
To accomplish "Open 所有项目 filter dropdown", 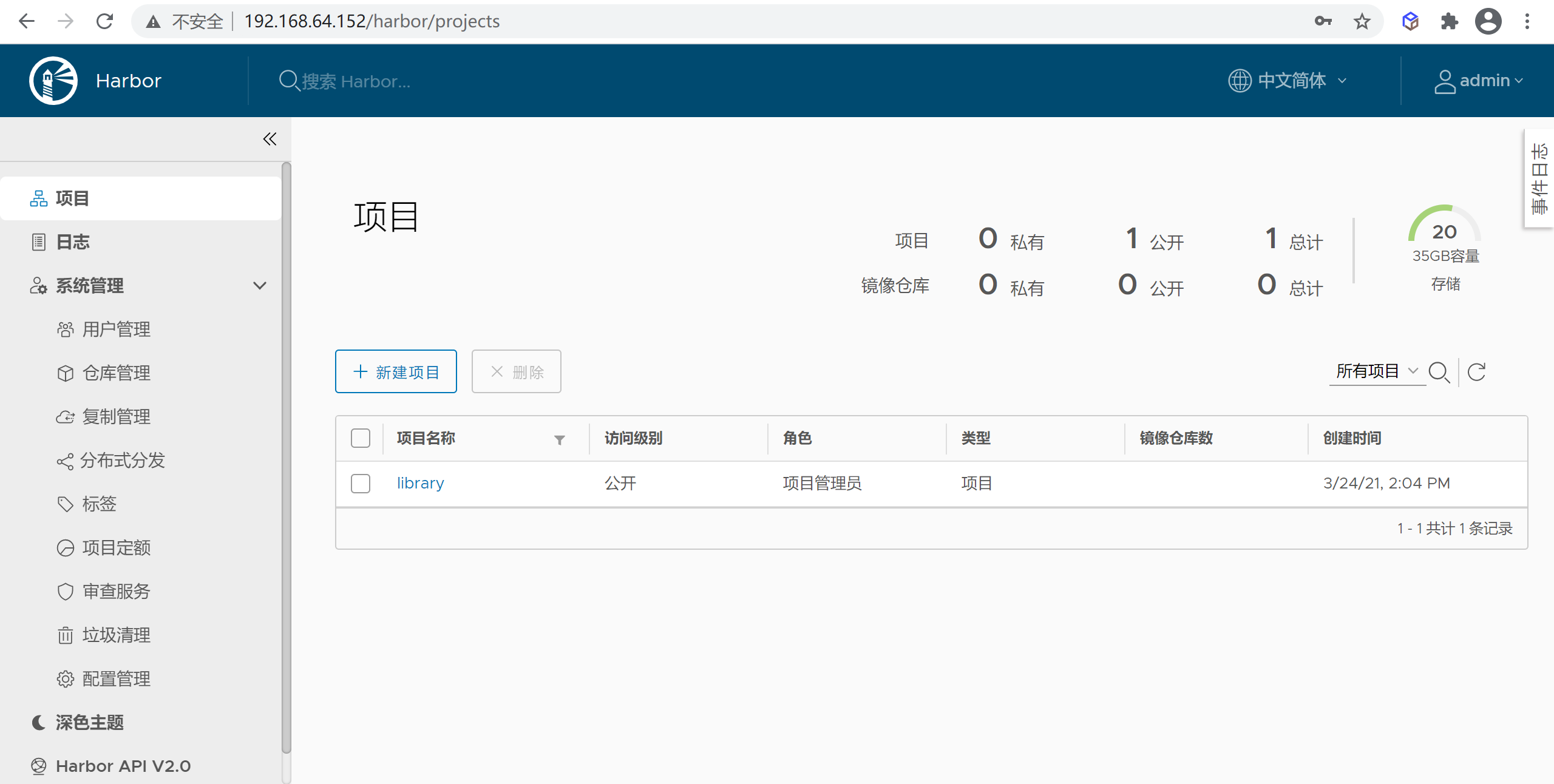I will [1377, 371].
